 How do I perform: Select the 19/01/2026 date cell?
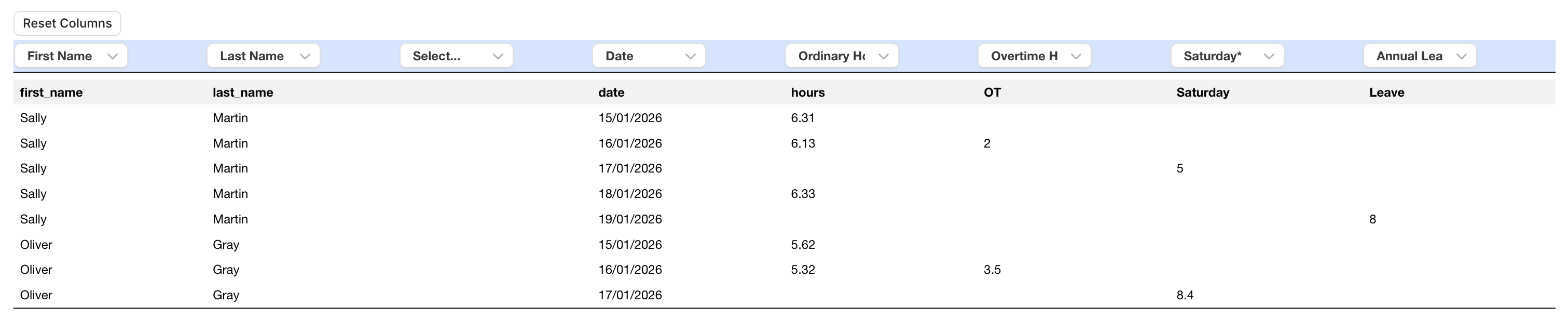[630, 219]
